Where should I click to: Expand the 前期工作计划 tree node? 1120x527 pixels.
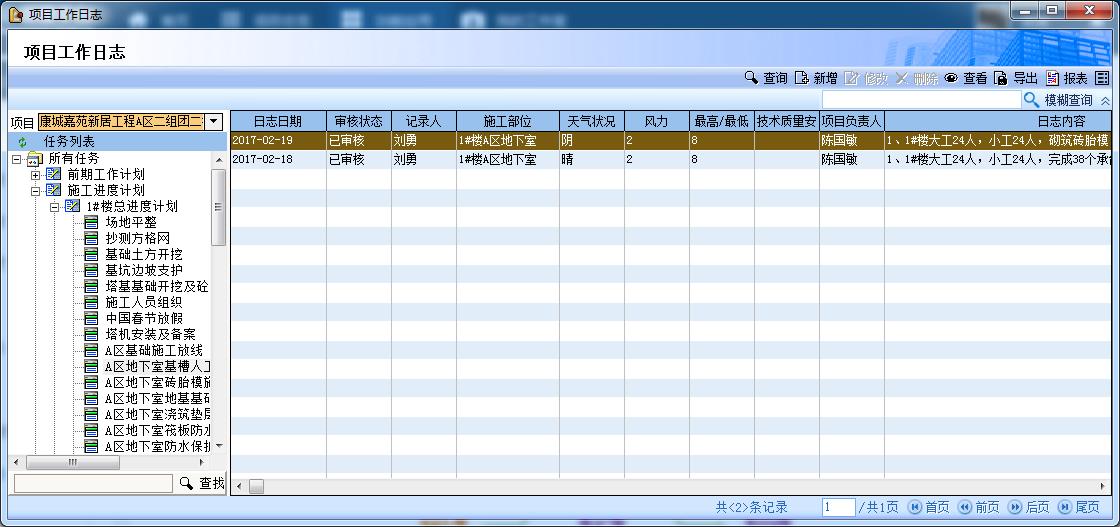coord(36,175)
